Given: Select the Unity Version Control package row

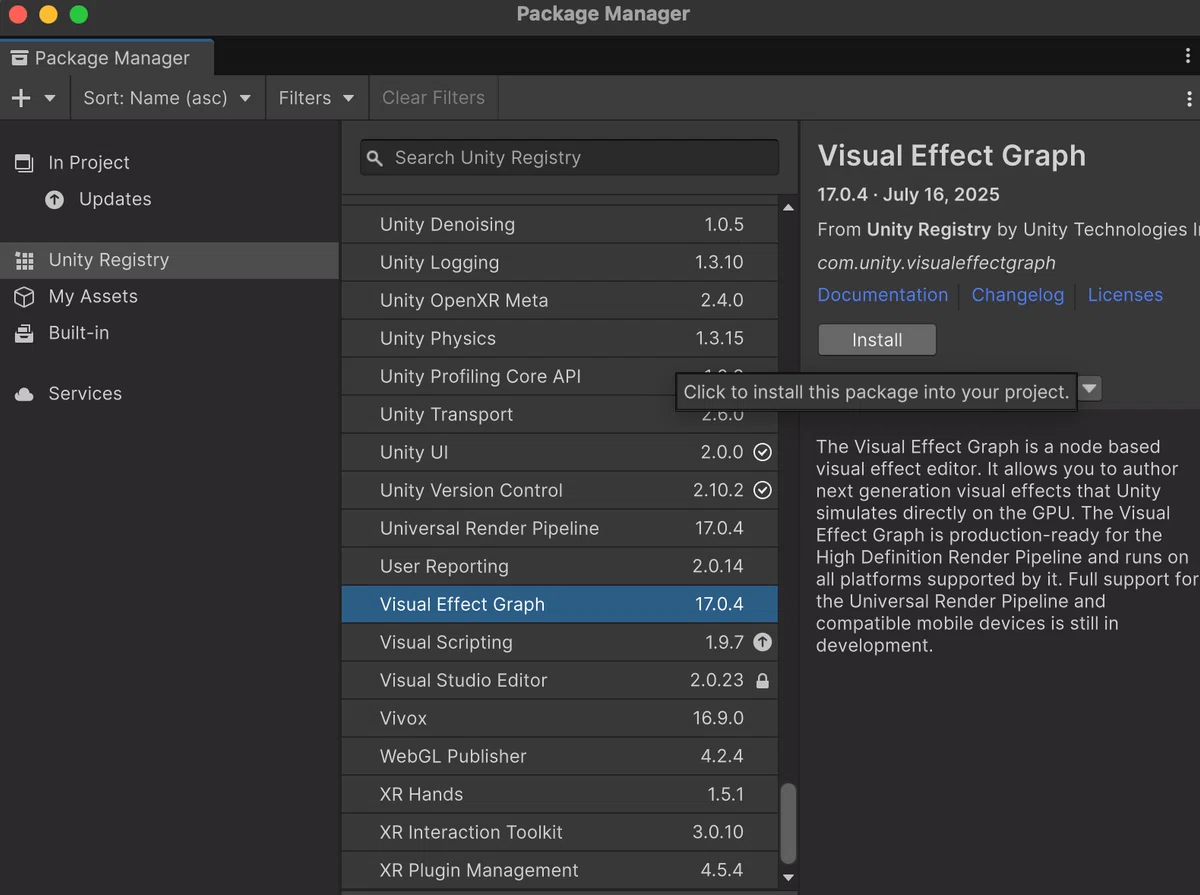Looking at the screenshot, I should click(x=559, y=491).
